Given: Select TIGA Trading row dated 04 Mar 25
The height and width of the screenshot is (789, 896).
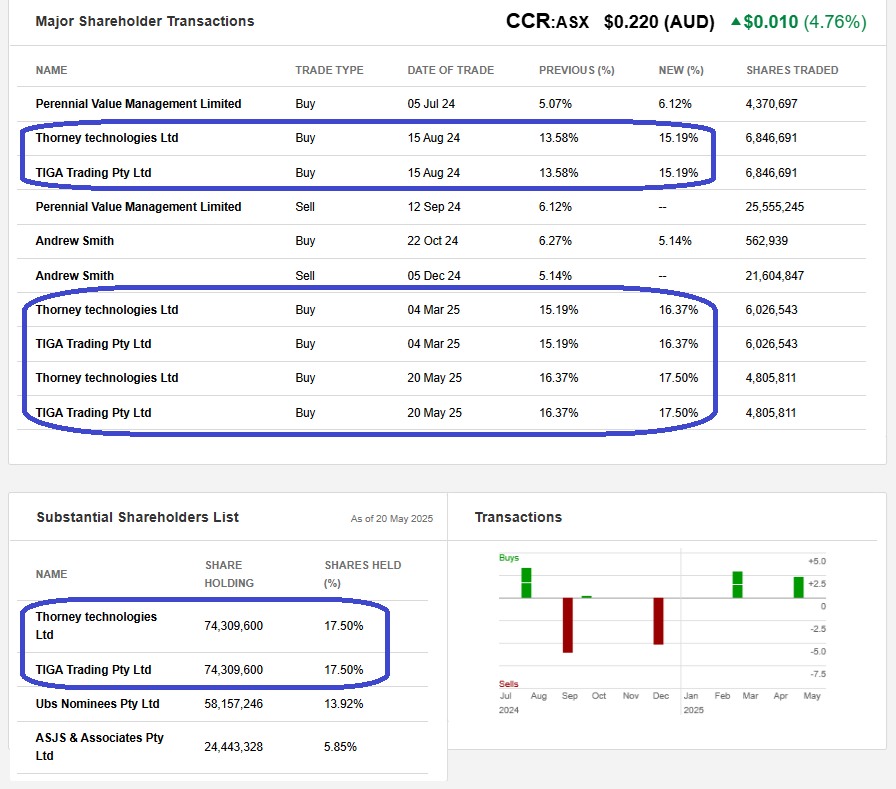Looking at the screenshot, I should [93, 344].
